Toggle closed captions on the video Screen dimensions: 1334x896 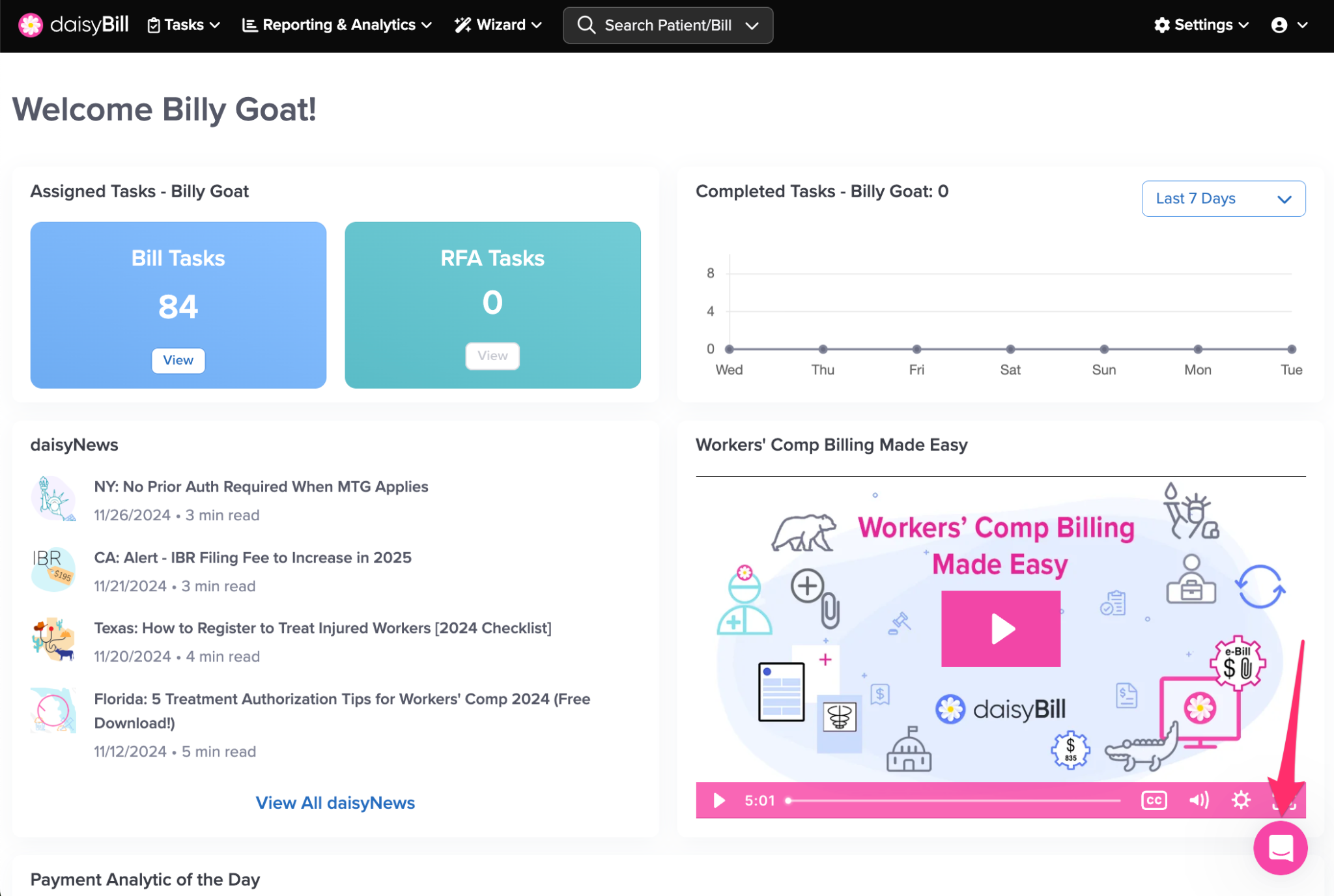[1154, 800]
